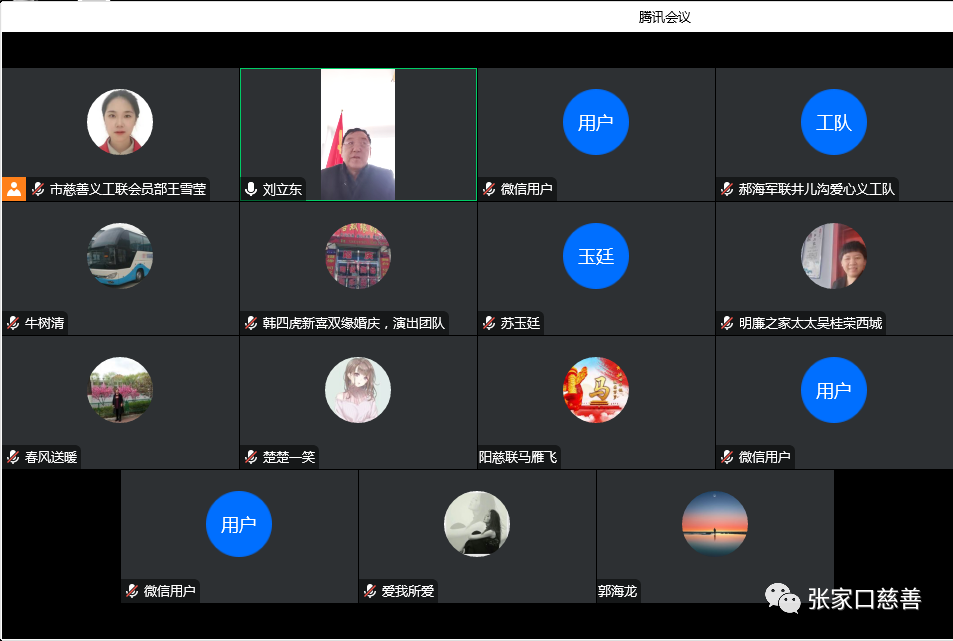953x641 pixels.
Task: Click the anime girl avatar of 楚楚一笑
Action: [358, 390]
